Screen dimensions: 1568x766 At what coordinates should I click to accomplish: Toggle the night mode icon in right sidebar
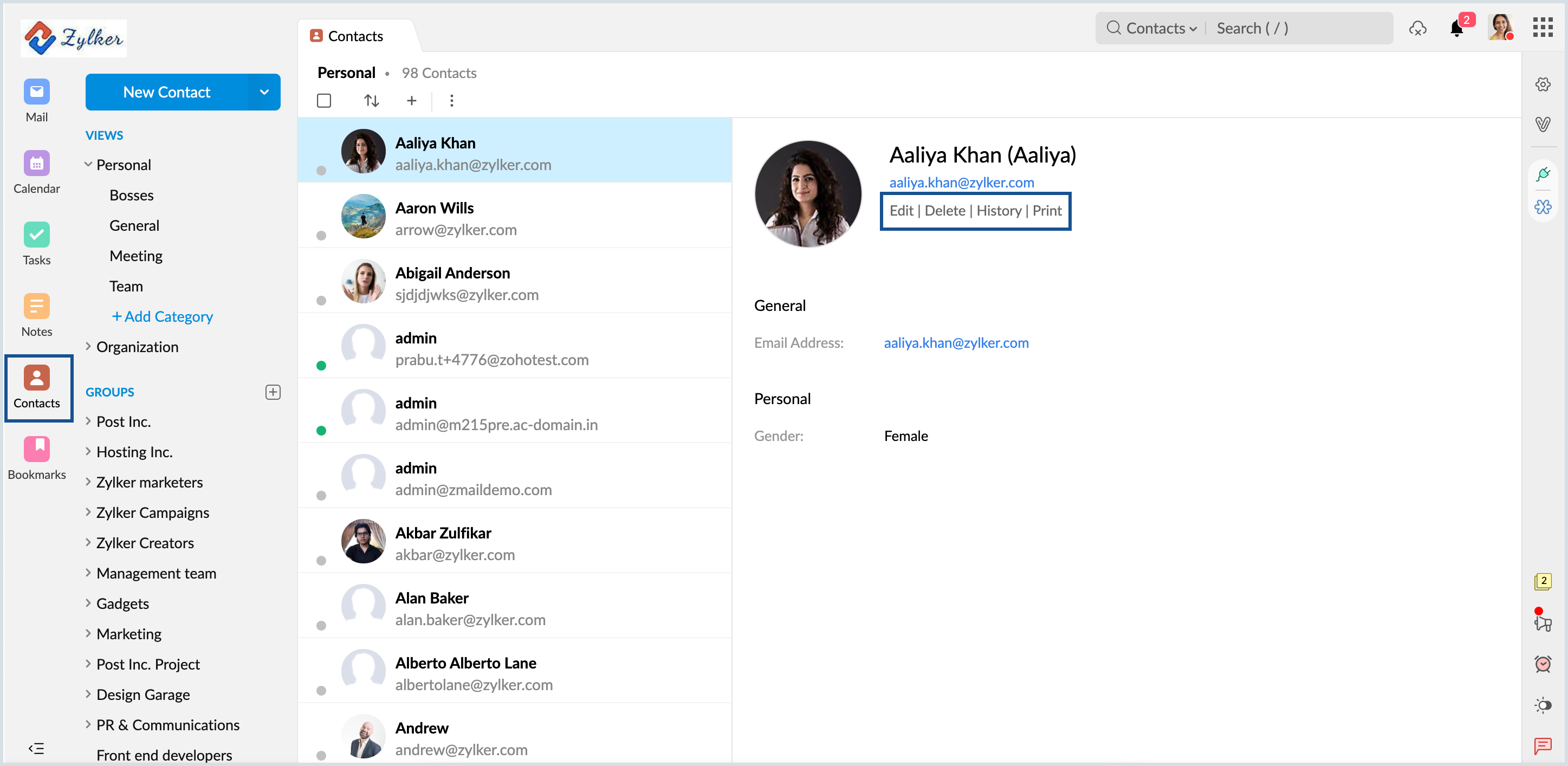click(x=1543, y=705)
